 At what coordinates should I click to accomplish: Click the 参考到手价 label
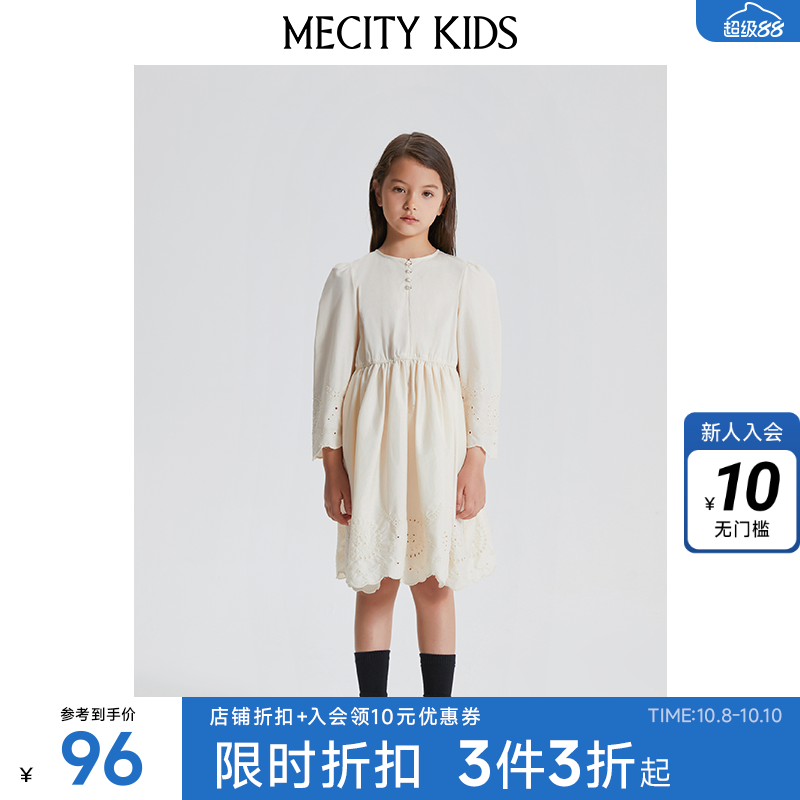(98, 714)
